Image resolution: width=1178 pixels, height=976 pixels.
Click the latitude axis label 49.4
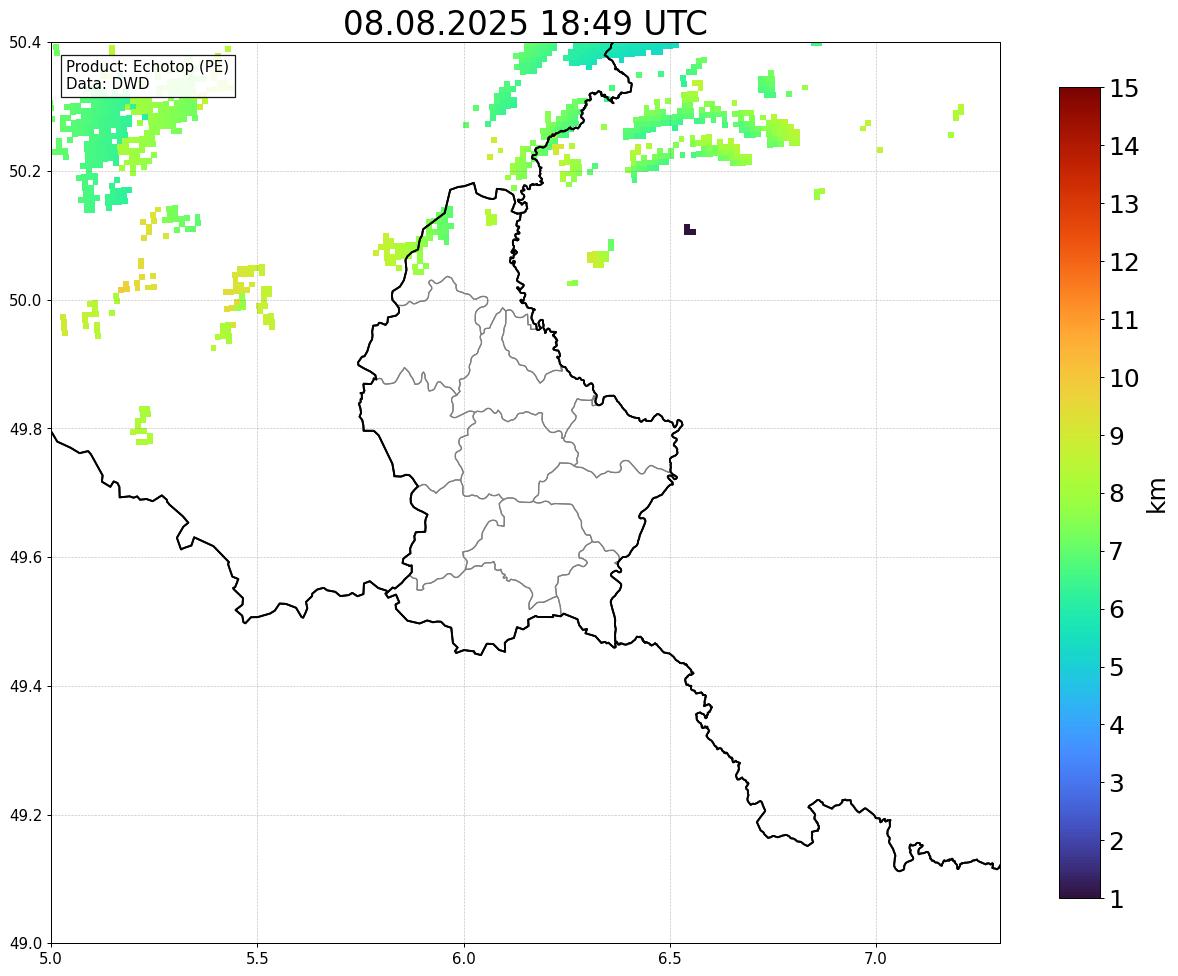[x=24, y=687]
